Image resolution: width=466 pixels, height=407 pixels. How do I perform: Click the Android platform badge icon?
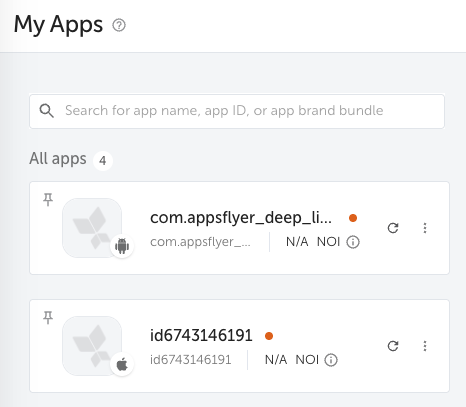[122, 246]
